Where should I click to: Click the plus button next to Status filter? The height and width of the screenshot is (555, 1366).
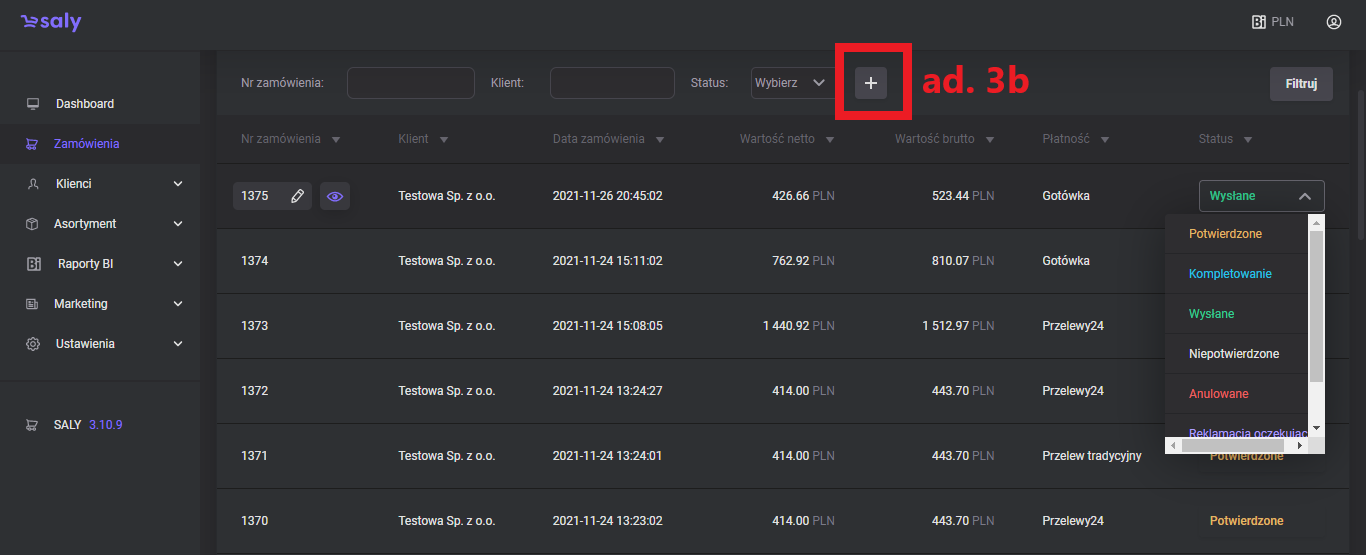(870, 84)
